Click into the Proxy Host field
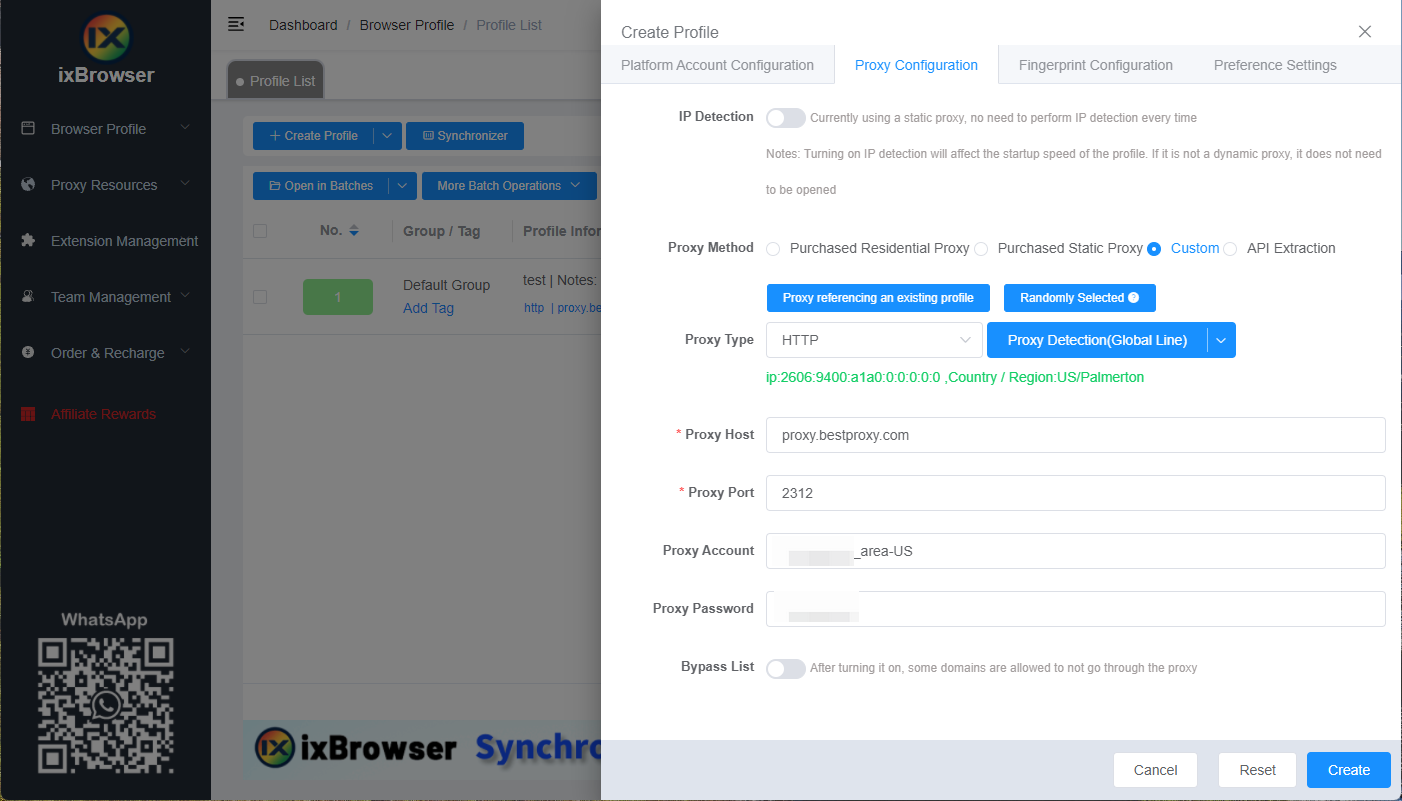Image resolution: width=1402 pixels, height=801 pixels. (x=1075, y=435)
